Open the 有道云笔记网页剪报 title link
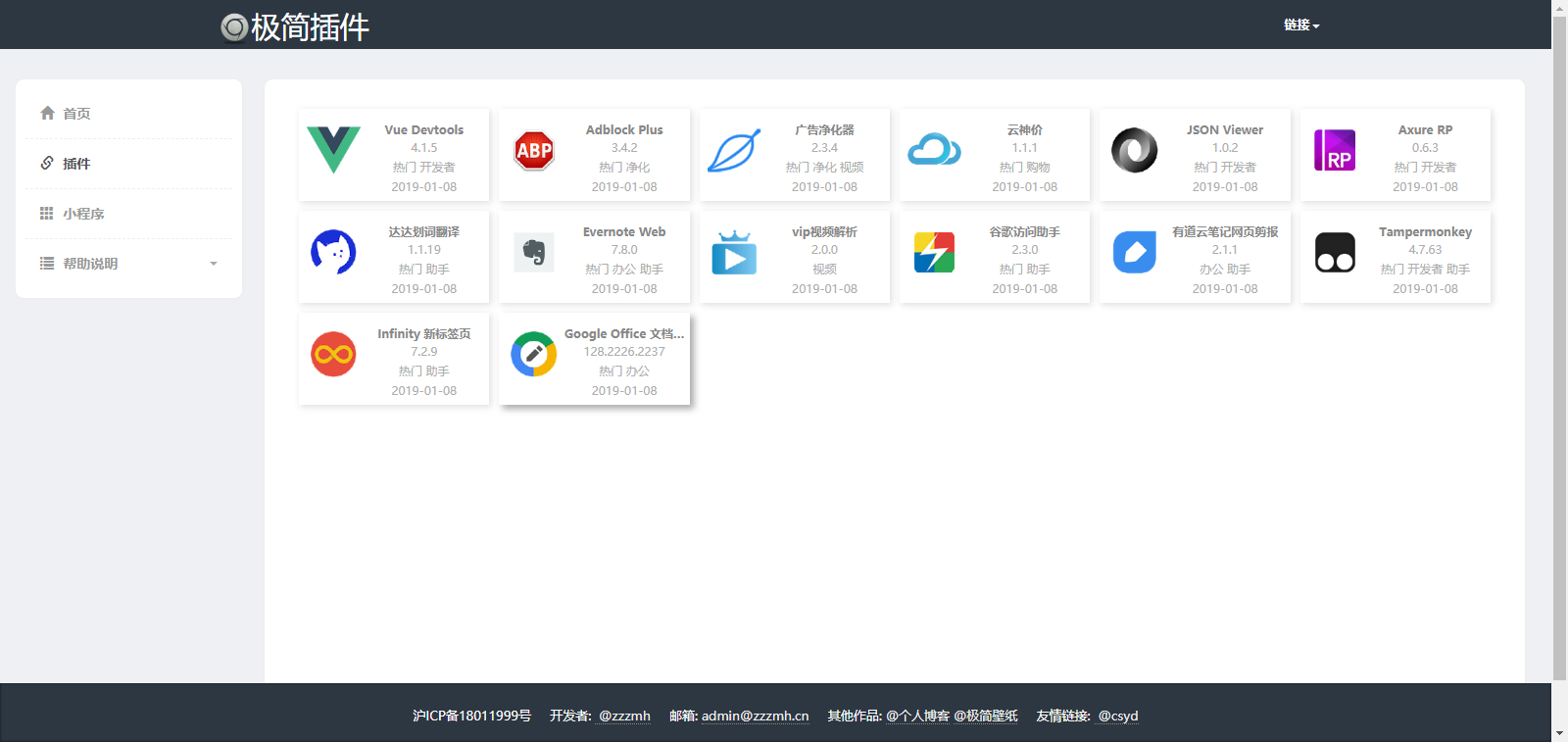1568x742 pixels. [1225, 231]
